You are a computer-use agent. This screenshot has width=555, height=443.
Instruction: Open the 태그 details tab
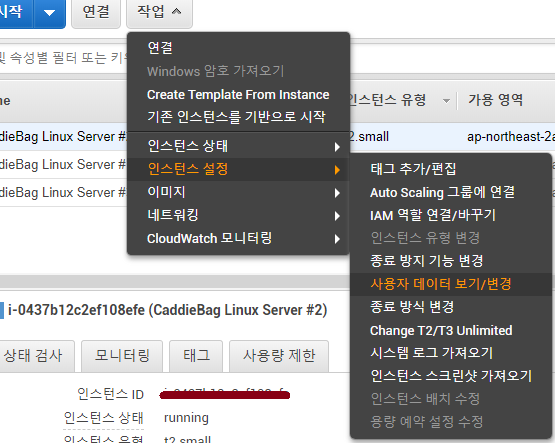[196, 356]
